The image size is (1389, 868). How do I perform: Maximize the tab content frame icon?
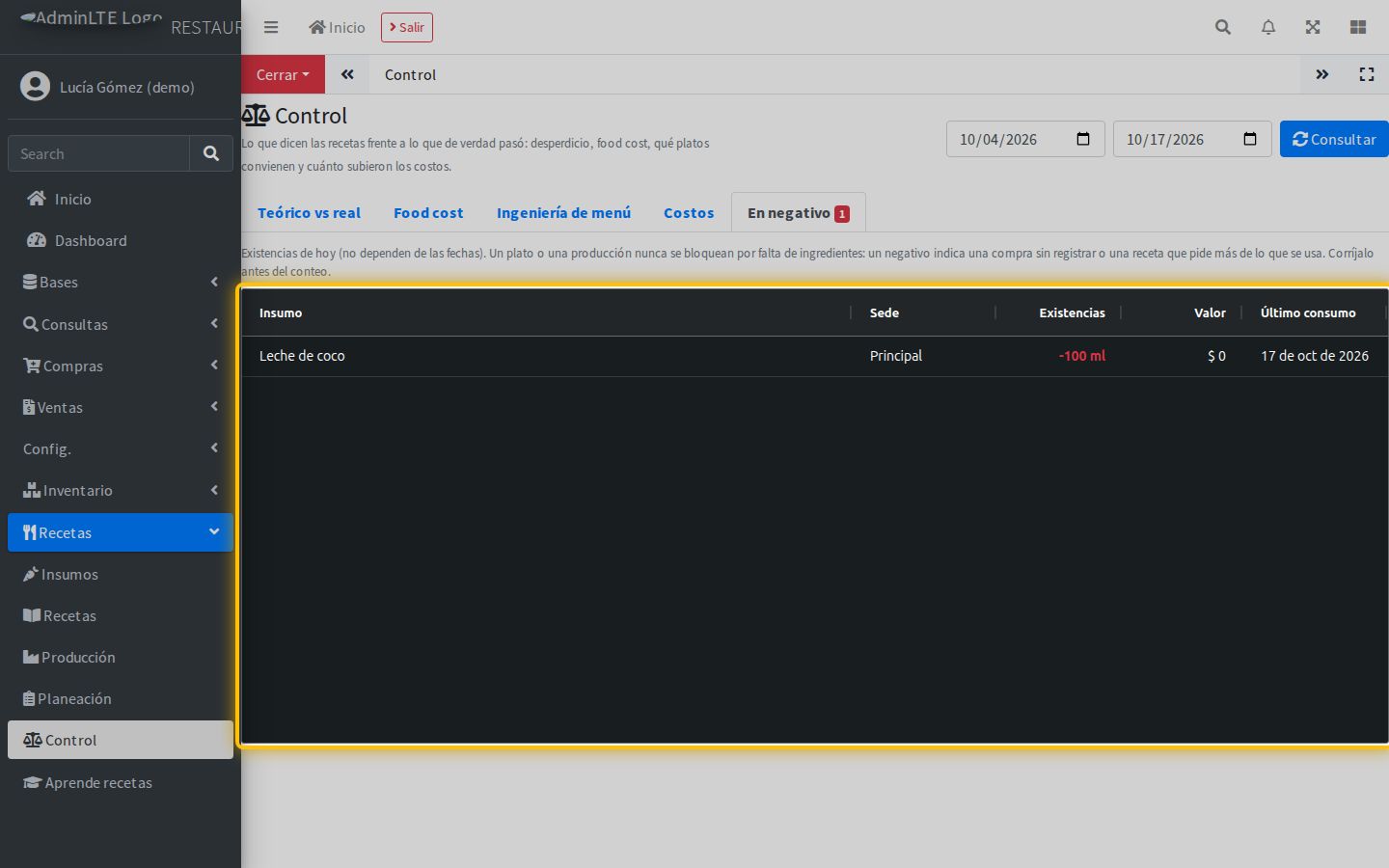1367,74
